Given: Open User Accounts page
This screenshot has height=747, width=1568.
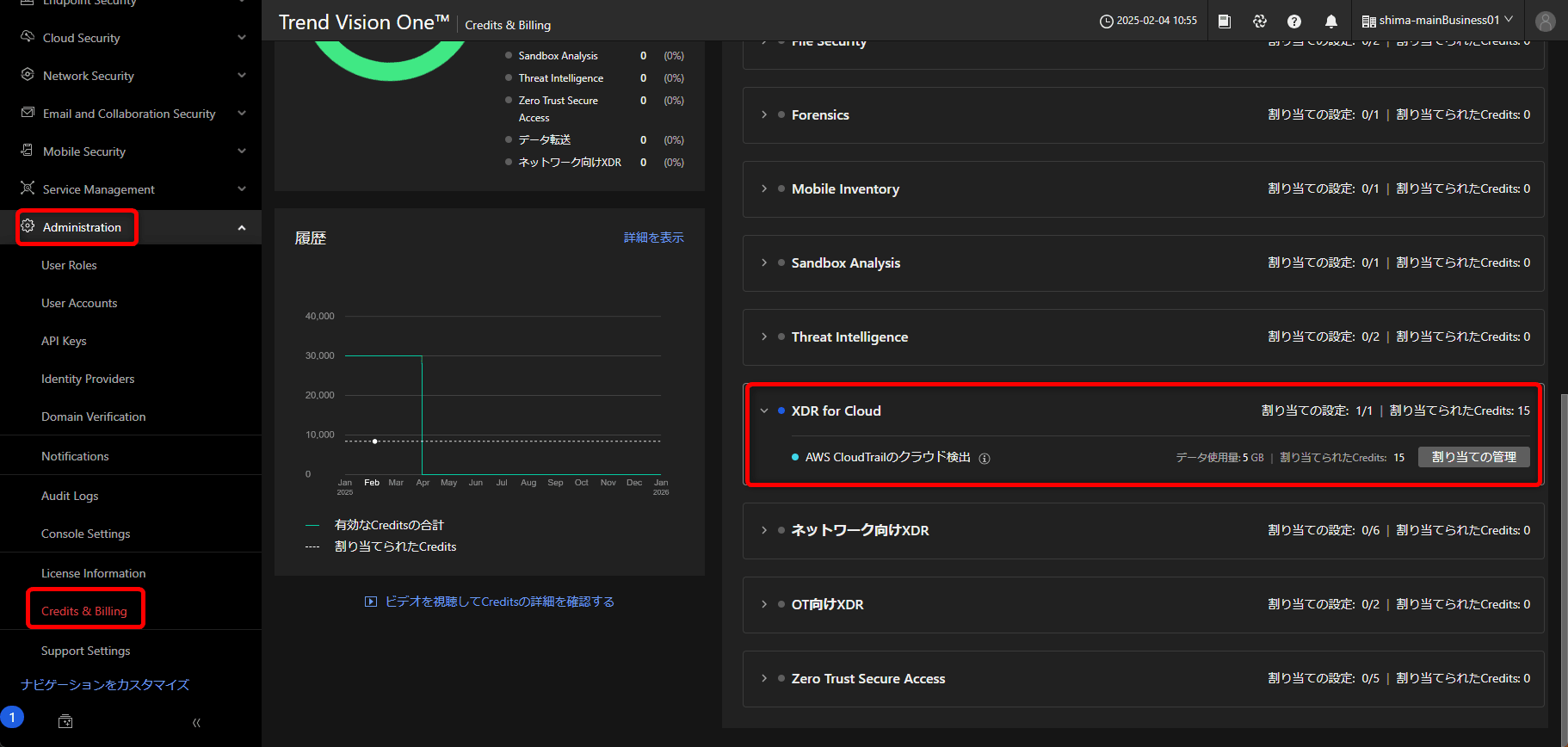Looking at the screenshot, I should coord(79,303).
